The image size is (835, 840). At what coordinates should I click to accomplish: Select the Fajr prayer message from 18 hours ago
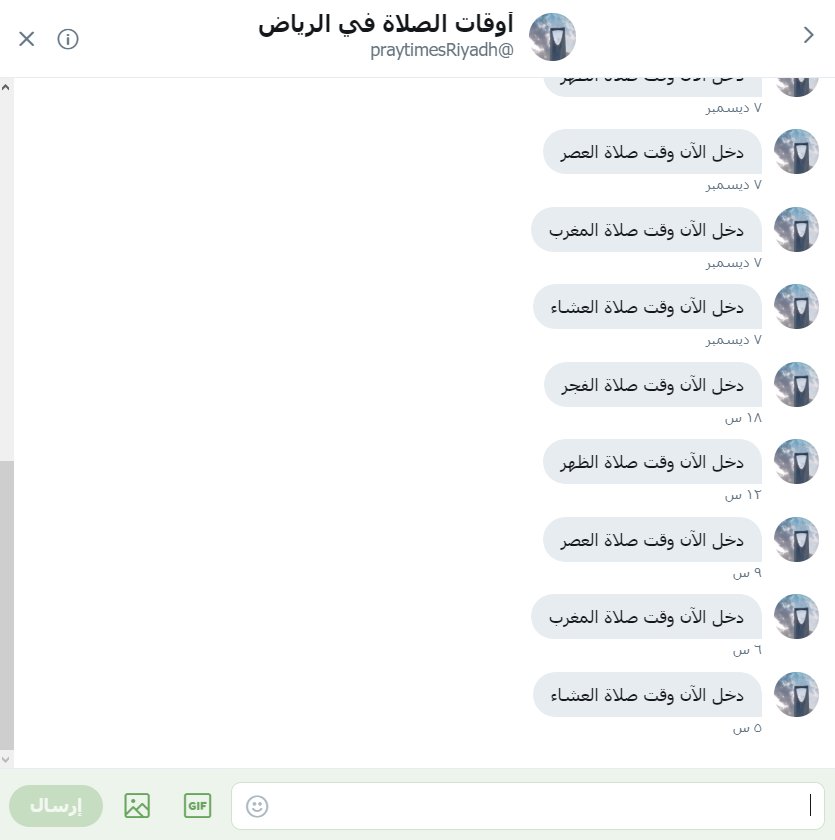click(x=652, y=385)
